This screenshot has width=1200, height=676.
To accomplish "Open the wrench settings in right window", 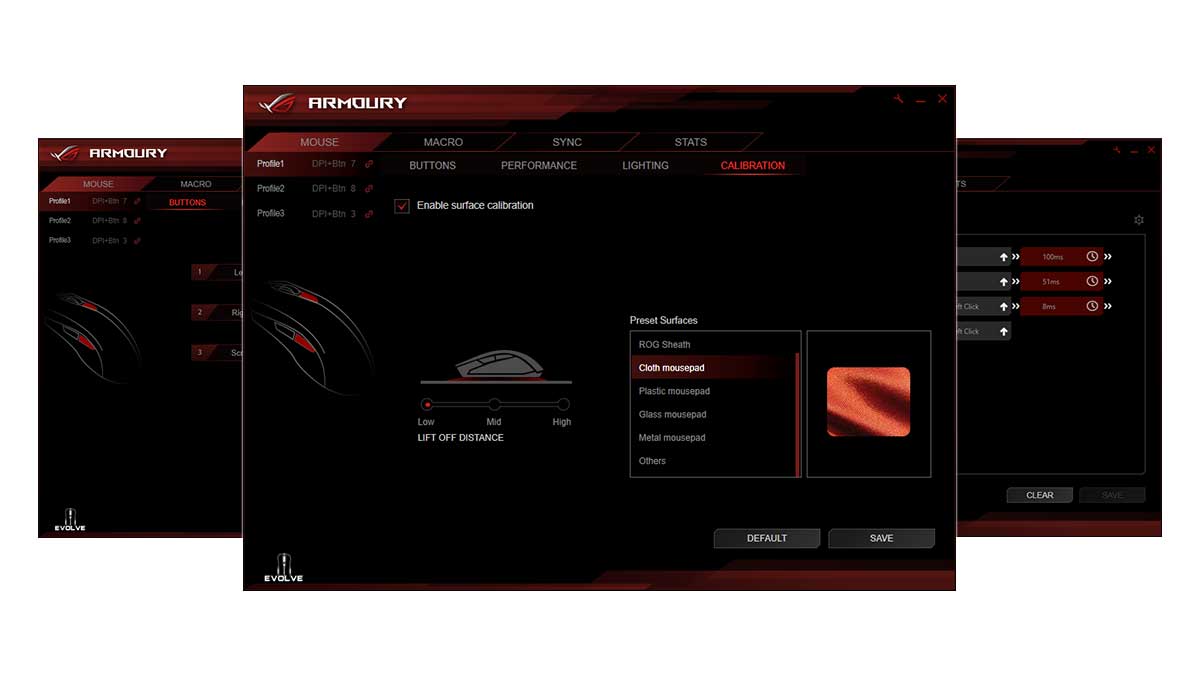I will [x=1117, y=150].
